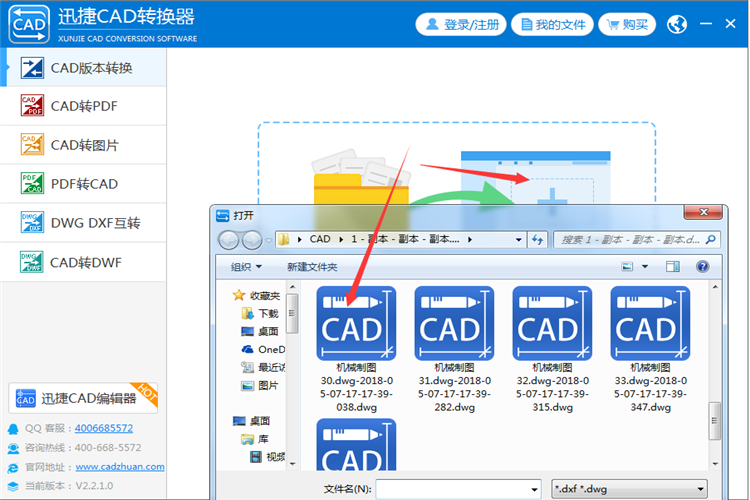Screen dimensions: 750x500
Task: Click the dialog back navigation arrow
Action: 229,240
